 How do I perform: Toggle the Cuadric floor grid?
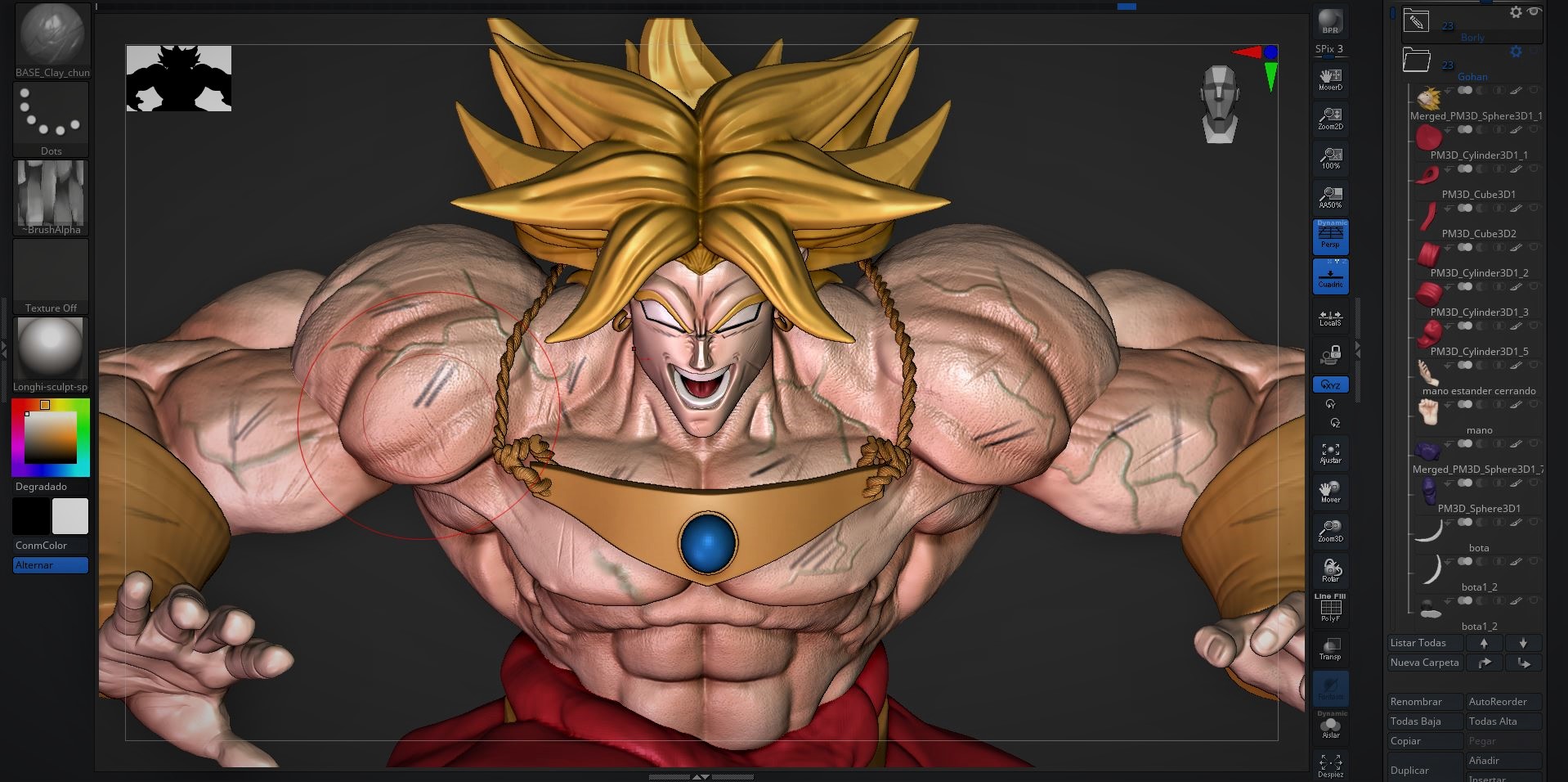(x=1330, y=276)
